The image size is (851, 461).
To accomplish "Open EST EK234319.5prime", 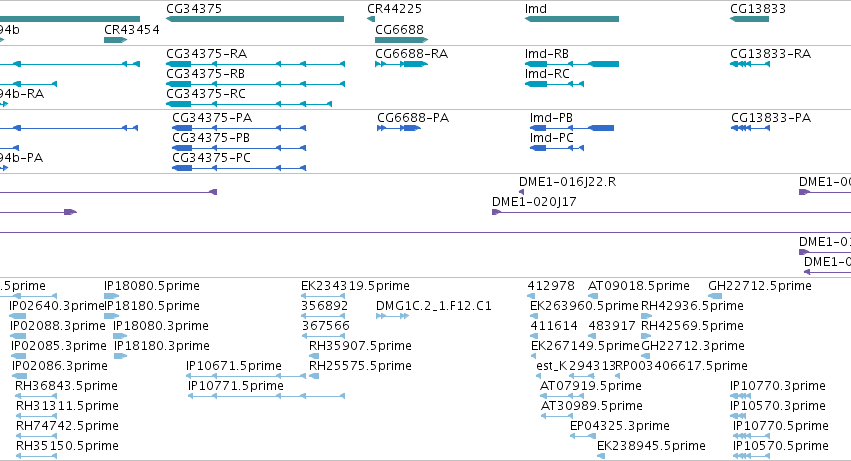I will 323,296.
